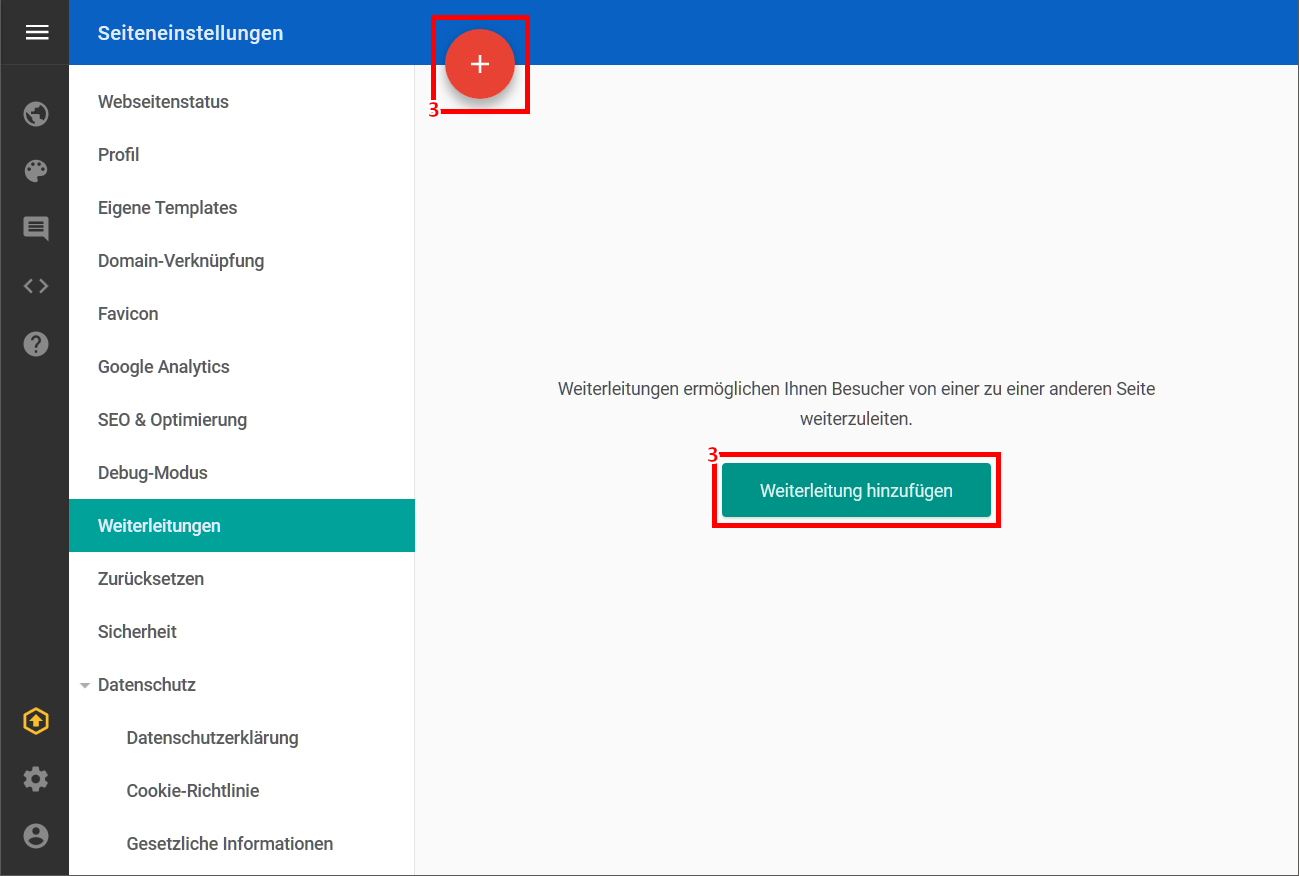Go to Domain-Verknüpfung settings
Image resolution: width=1299 pixels, height=876 pixels.
(x=181, y=261)
